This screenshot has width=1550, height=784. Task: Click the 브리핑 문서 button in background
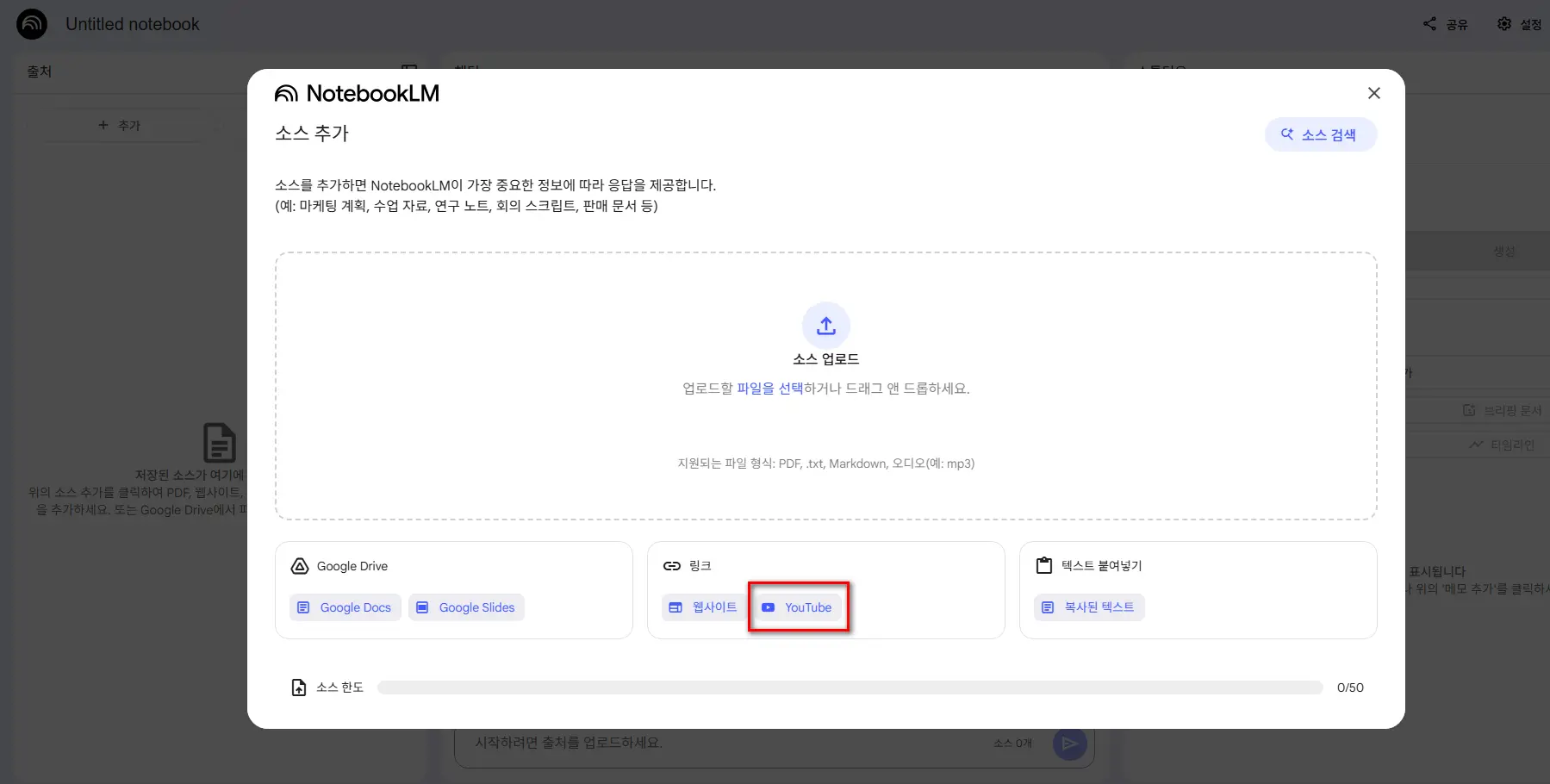tap(1502, 411)
